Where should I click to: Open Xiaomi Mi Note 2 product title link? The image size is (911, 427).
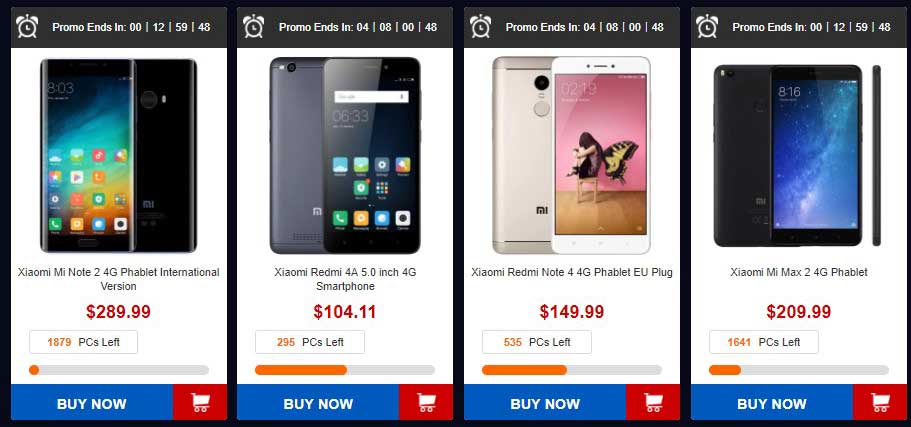click(119, 279)
